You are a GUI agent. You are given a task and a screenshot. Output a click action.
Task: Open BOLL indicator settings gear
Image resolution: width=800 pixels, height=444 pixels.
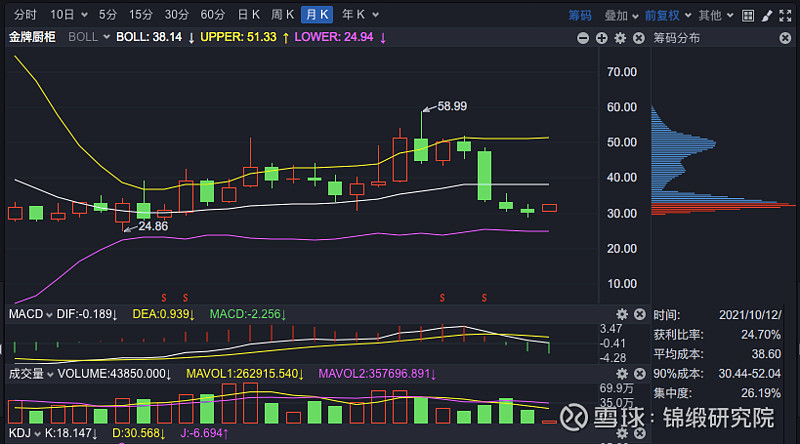[620, 38]
